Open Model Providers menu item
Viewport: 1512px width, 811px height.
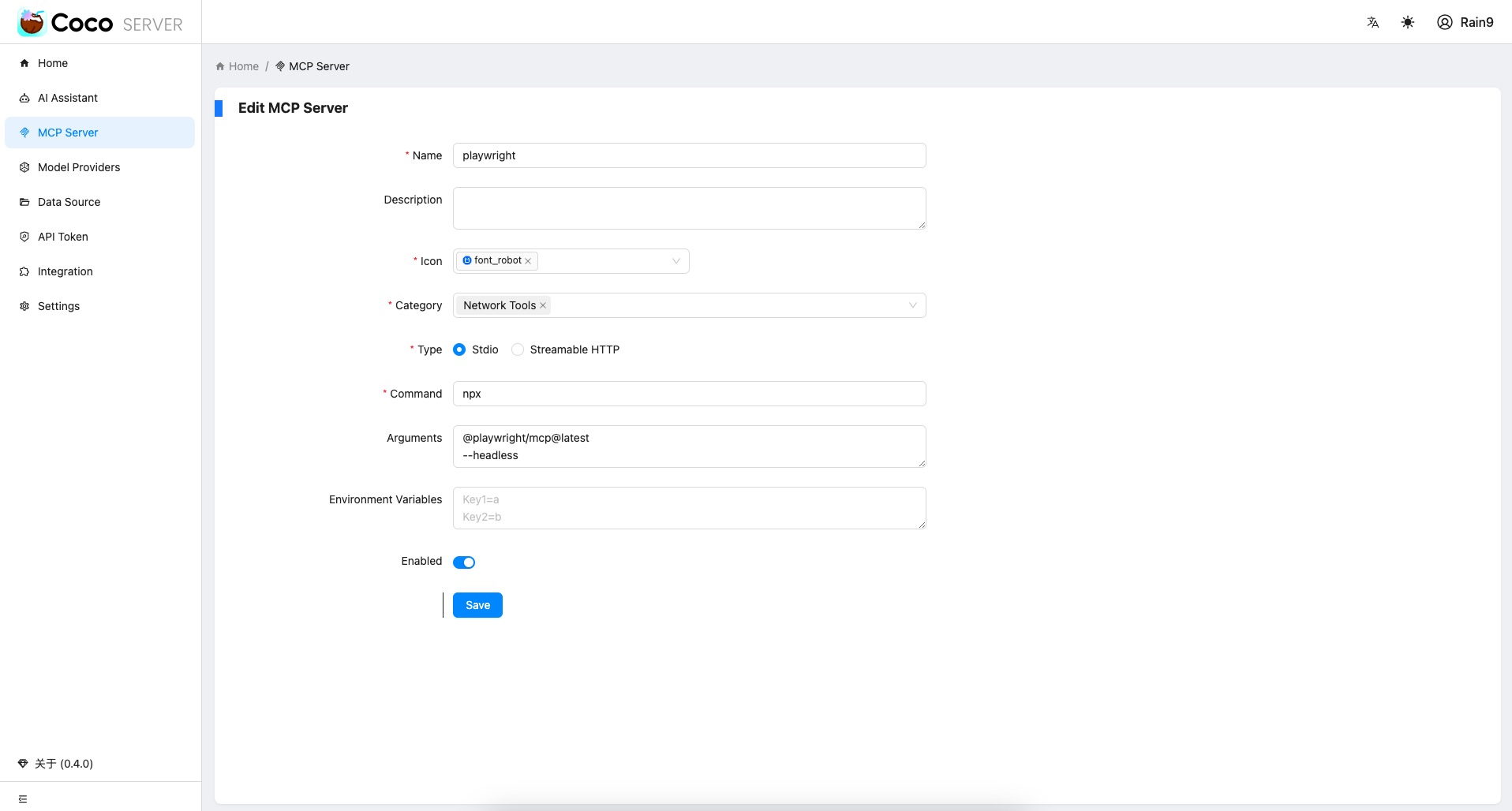(99, 167)
